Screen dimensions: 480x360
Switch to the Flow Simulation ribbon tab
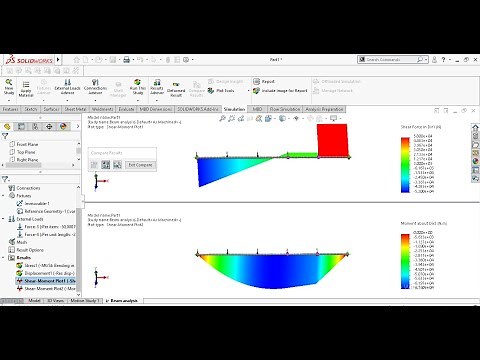[x=285, y=109]
